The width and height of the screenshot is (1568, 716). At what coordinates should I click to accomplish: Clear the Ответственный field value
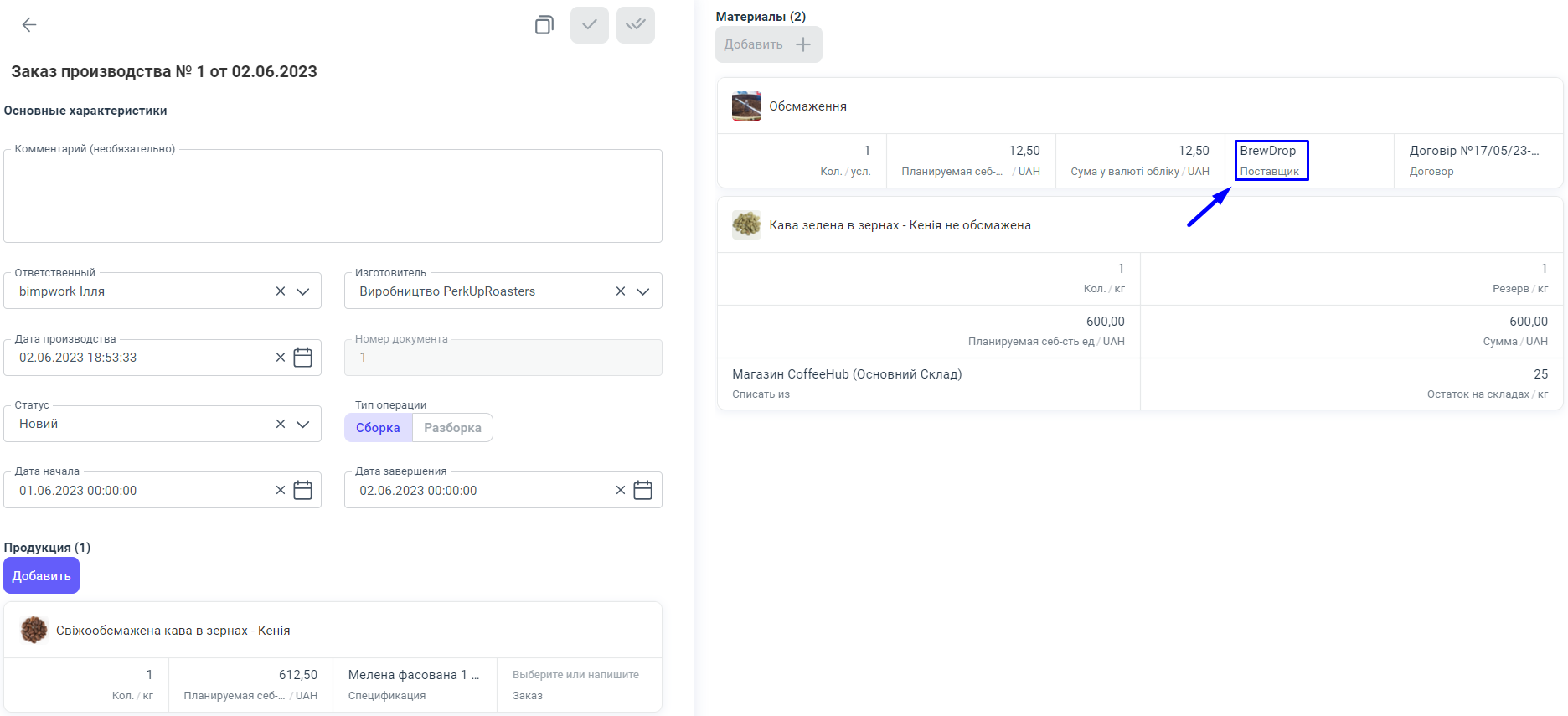coord(281,291)
